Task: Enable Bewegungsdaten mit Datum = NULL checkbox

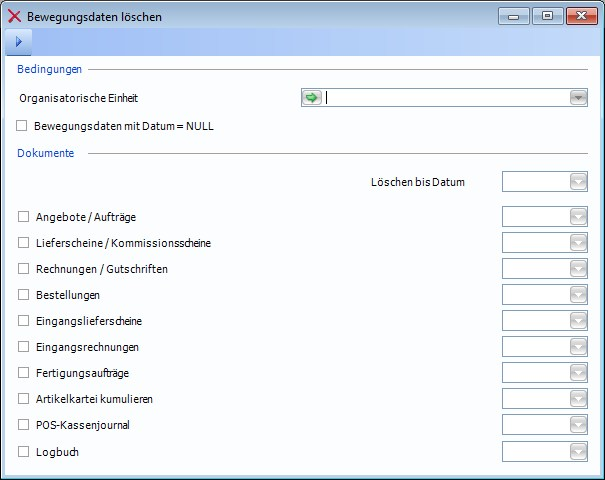Action: [x=22, y=126]
